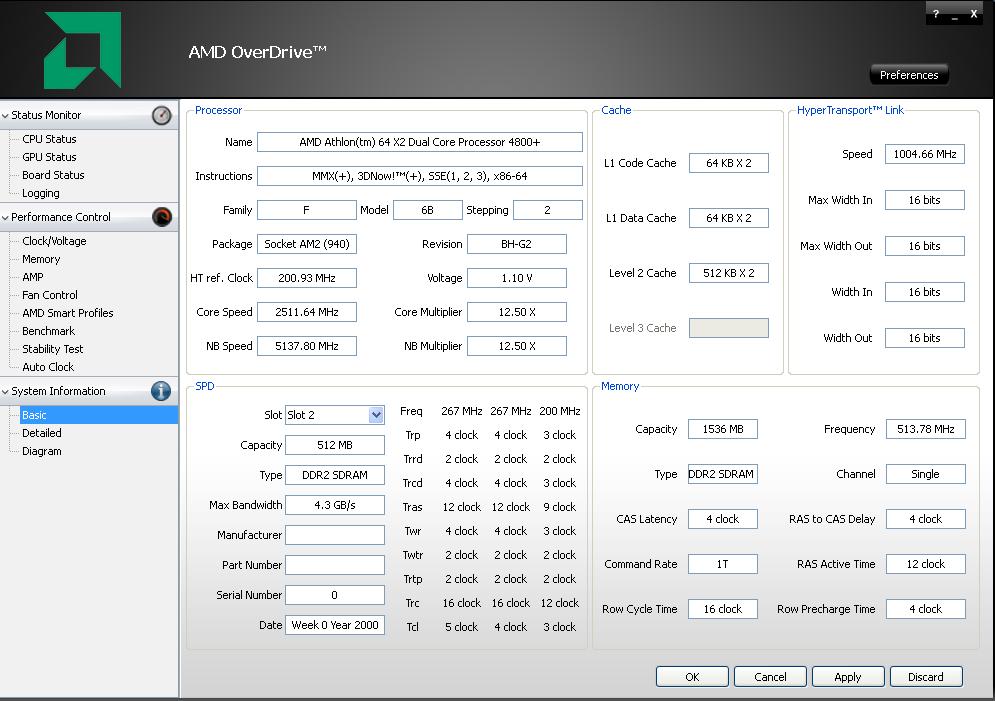This screenshot has width=995, height=701.
Task: Click the Channel Single field
Action: (926, 474)
